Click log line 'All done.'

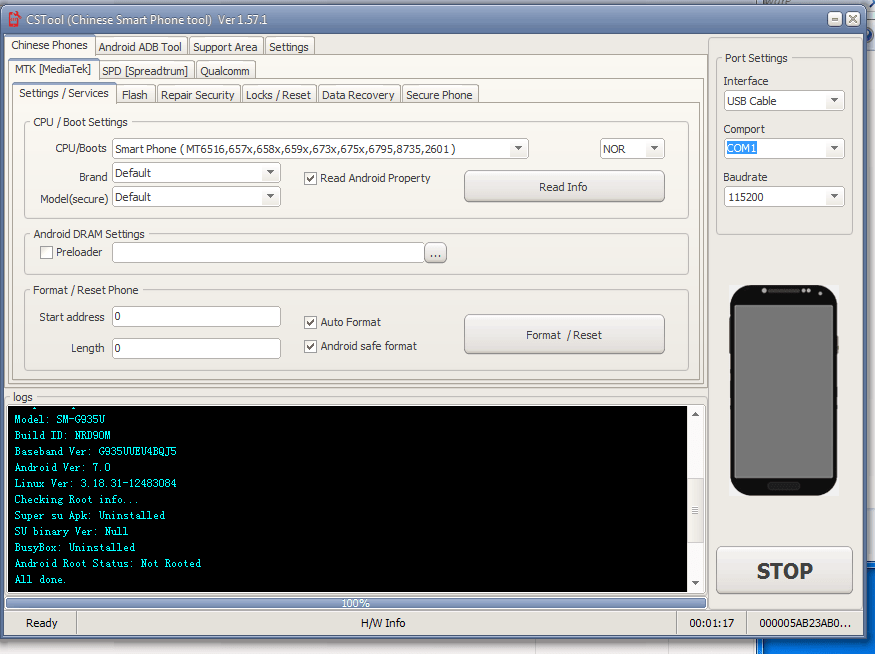[x=40, y=579]
